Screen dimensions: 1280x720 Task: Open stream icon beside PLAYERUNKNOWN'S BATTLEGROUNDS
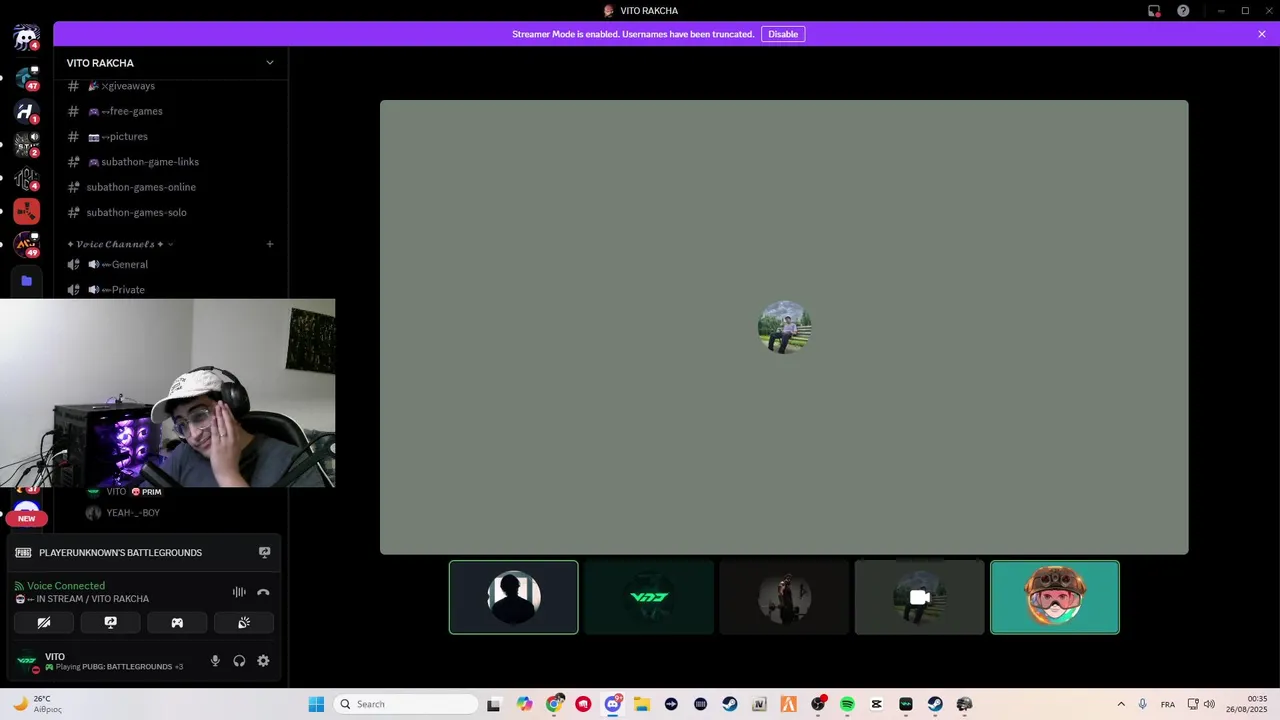265,552
